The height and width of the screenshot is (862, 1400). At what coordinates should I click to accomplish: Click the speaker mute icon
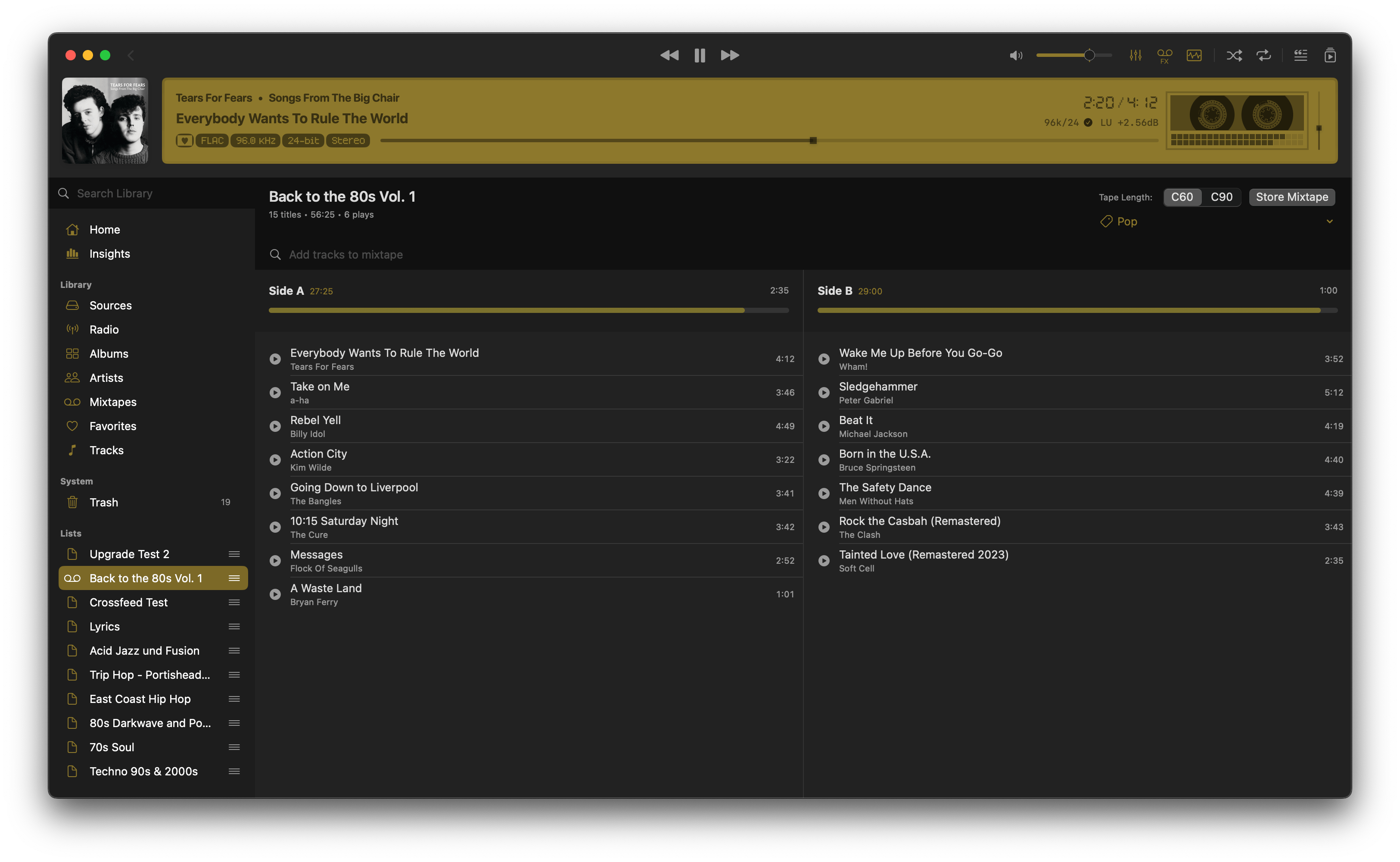pos(1016,55)
